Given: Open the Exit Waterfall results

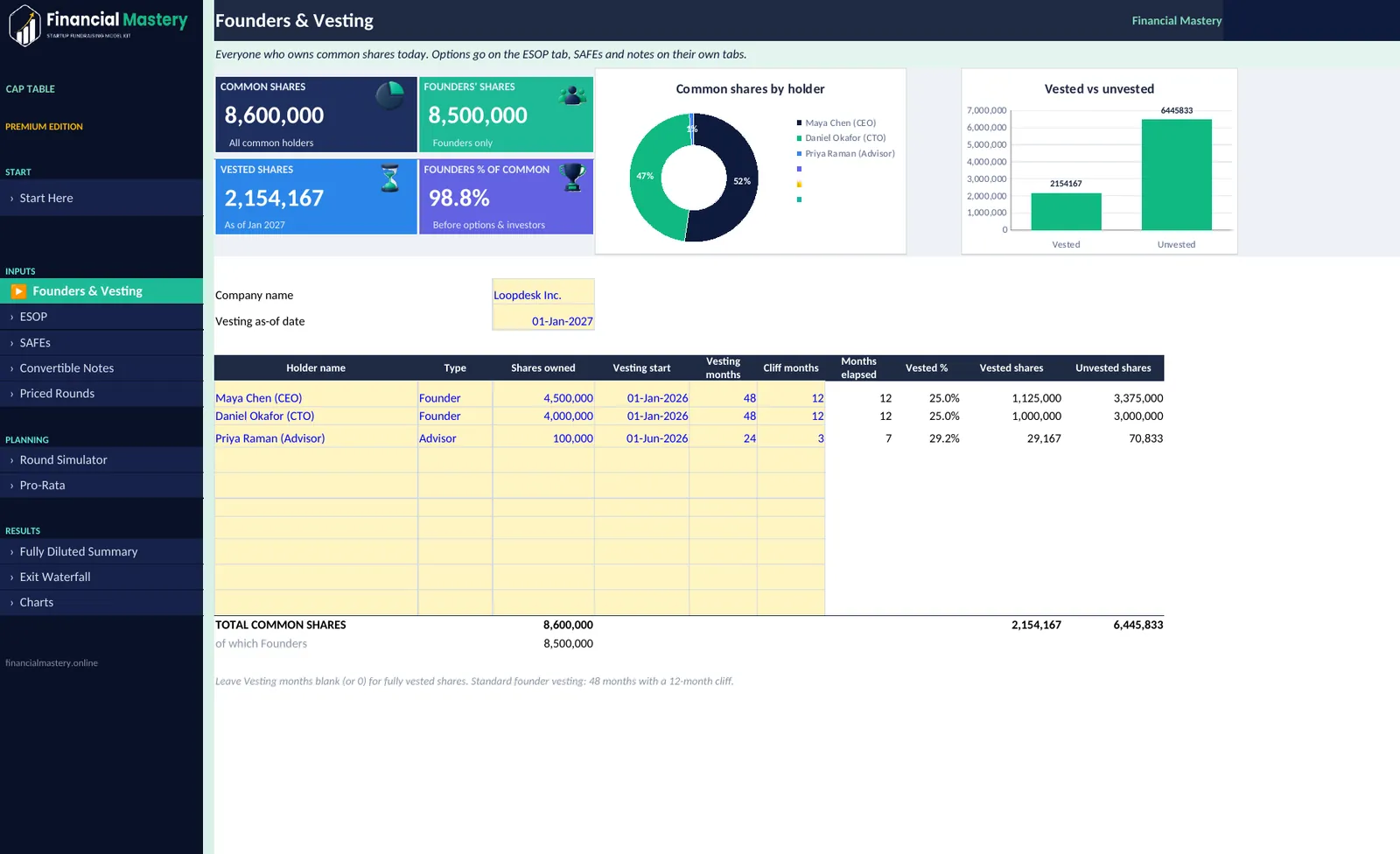Looking at the screenshot, I should tap(101, 577).
